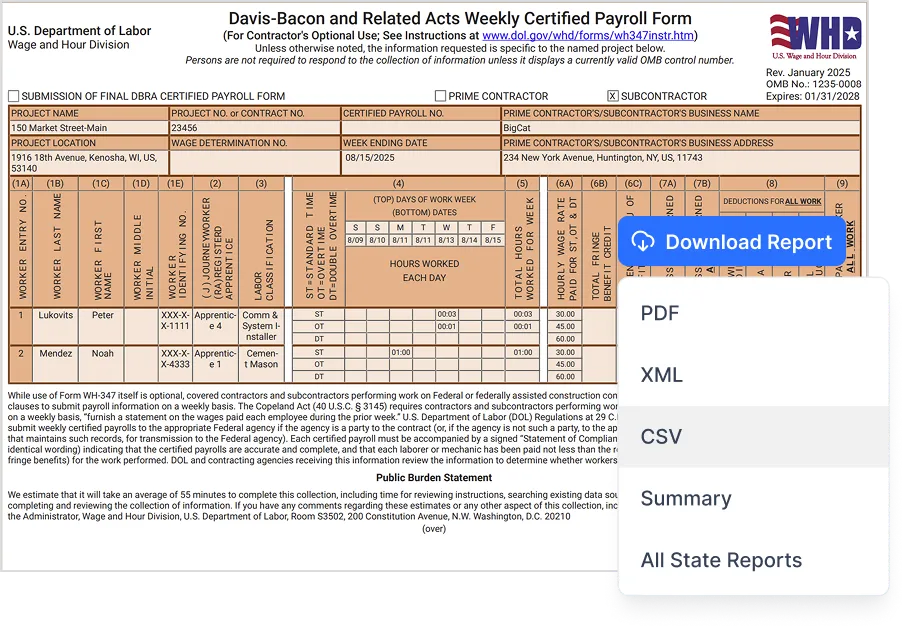Click Lukovits OT hours '00:01' on 8/13
Image resolution: width=908 pixels, height=631 pixels.
point(446,326)
